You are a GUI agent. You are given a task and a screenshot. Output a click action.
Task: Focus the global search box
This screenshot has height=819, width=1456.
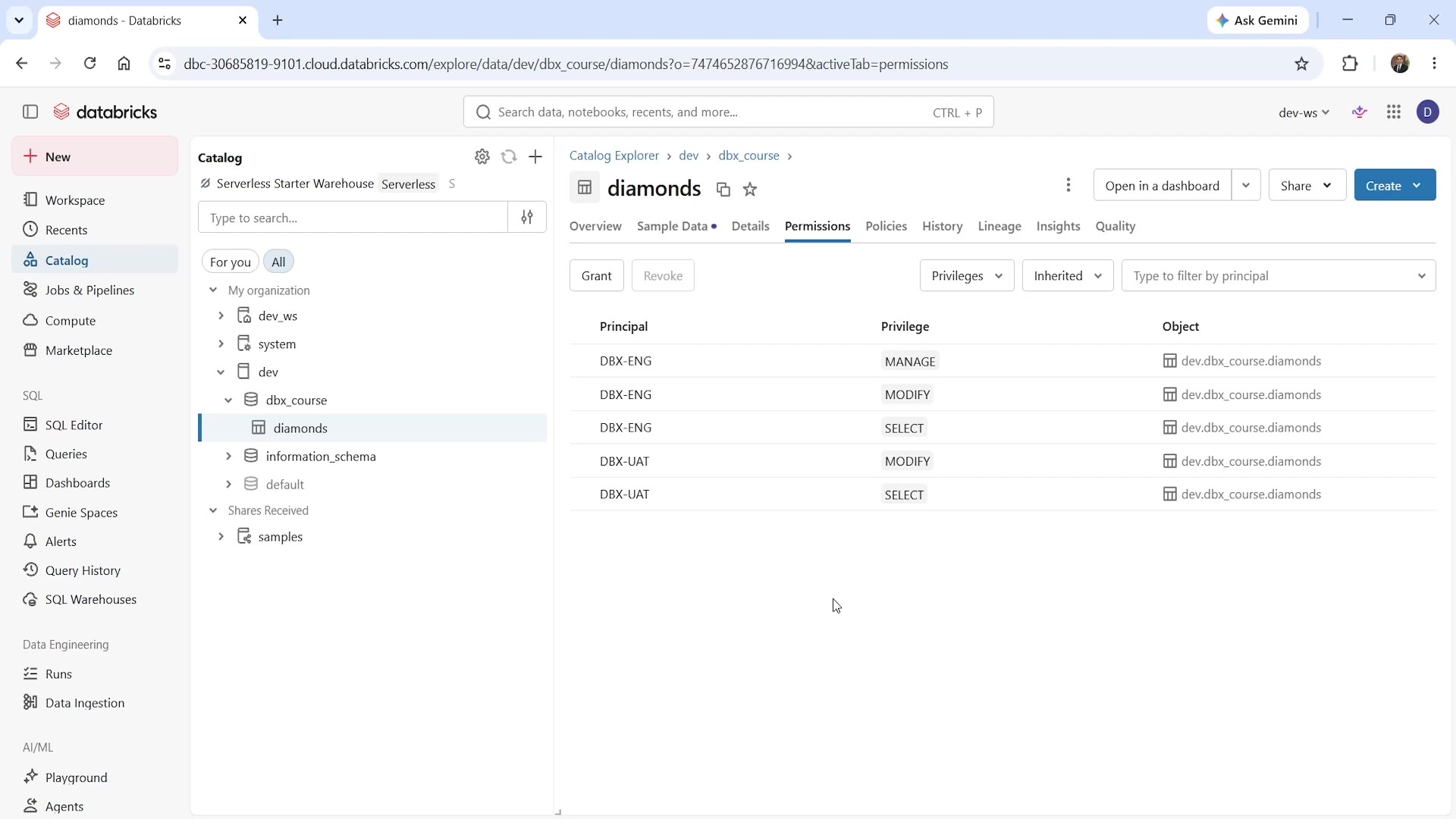[x=728, y=112]
